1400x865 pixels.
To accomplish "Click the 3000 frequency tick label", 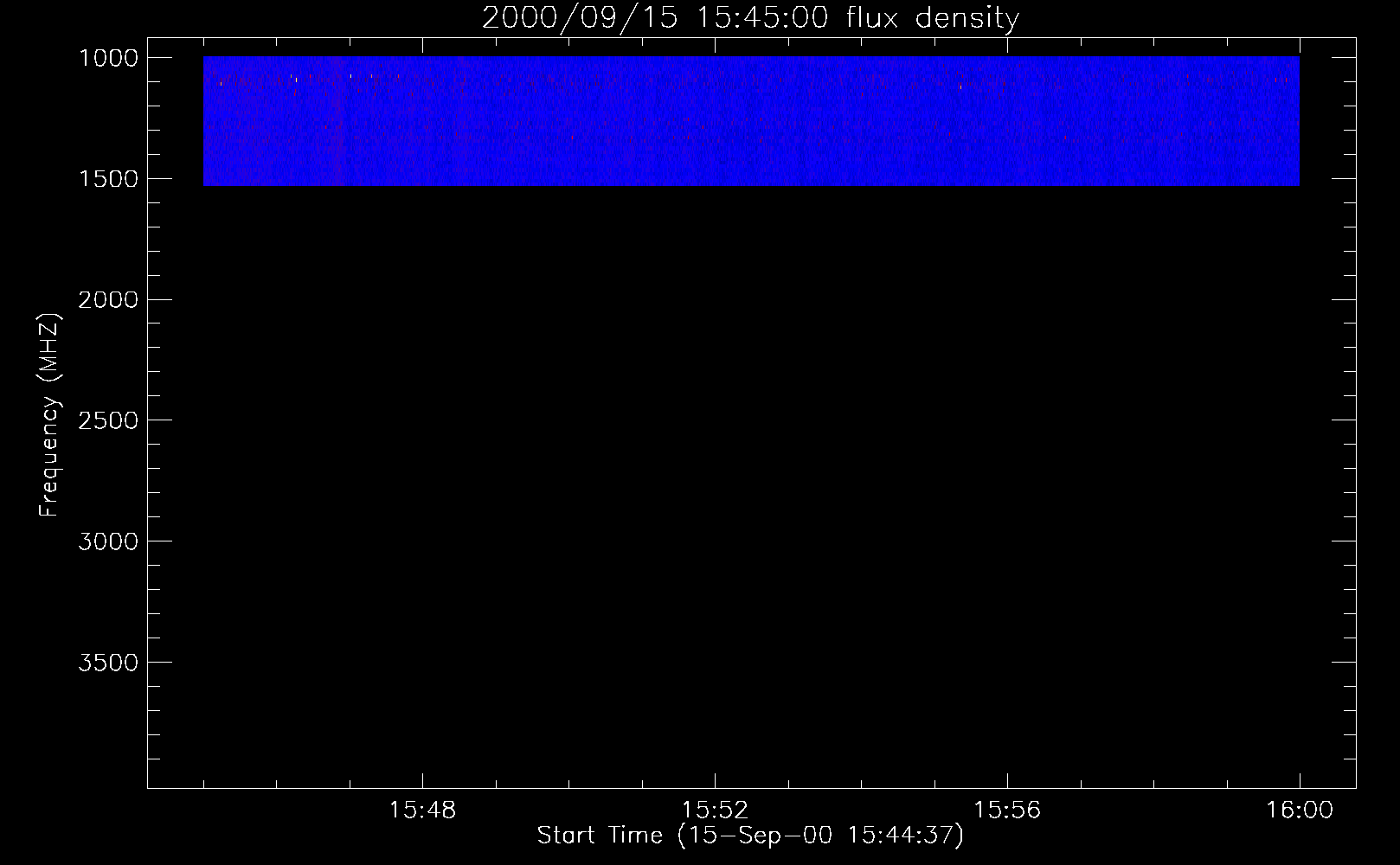I will pos(108,541).
